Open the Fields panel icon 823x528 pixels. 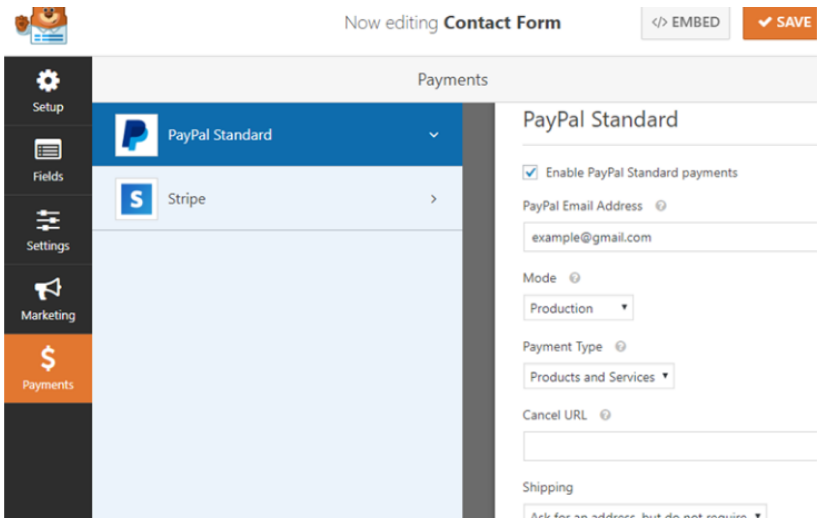pyautogui.click(x=48, y=150)
